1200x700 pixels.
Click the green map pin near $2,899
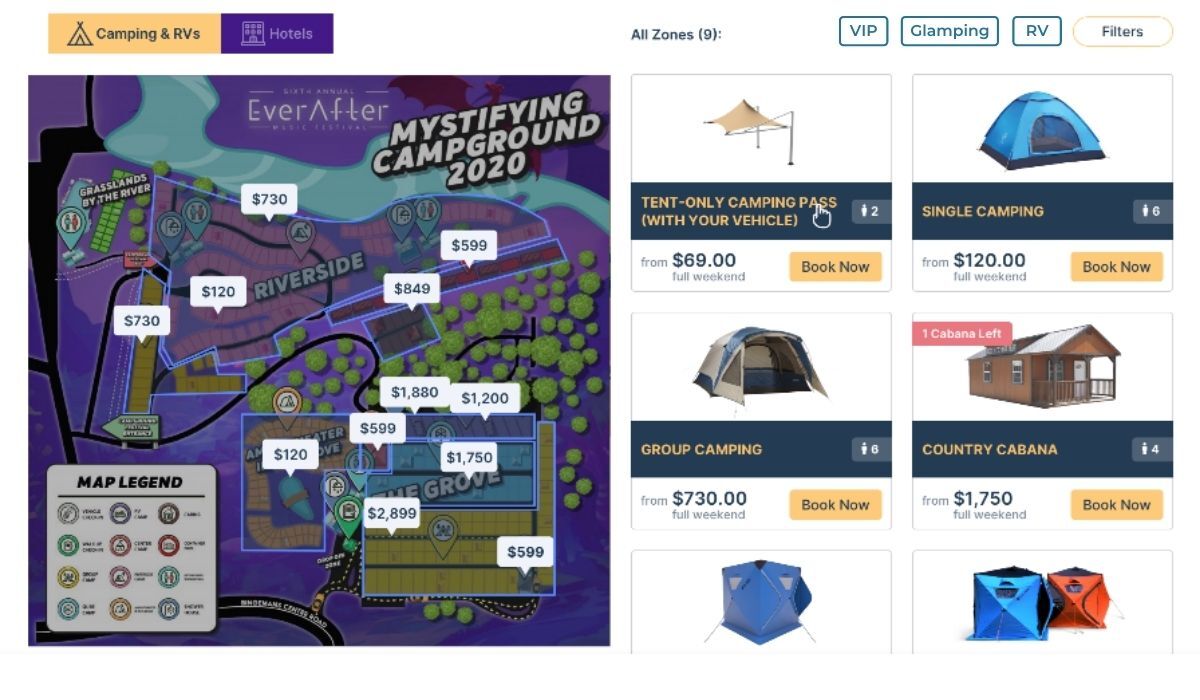[348, 516]
